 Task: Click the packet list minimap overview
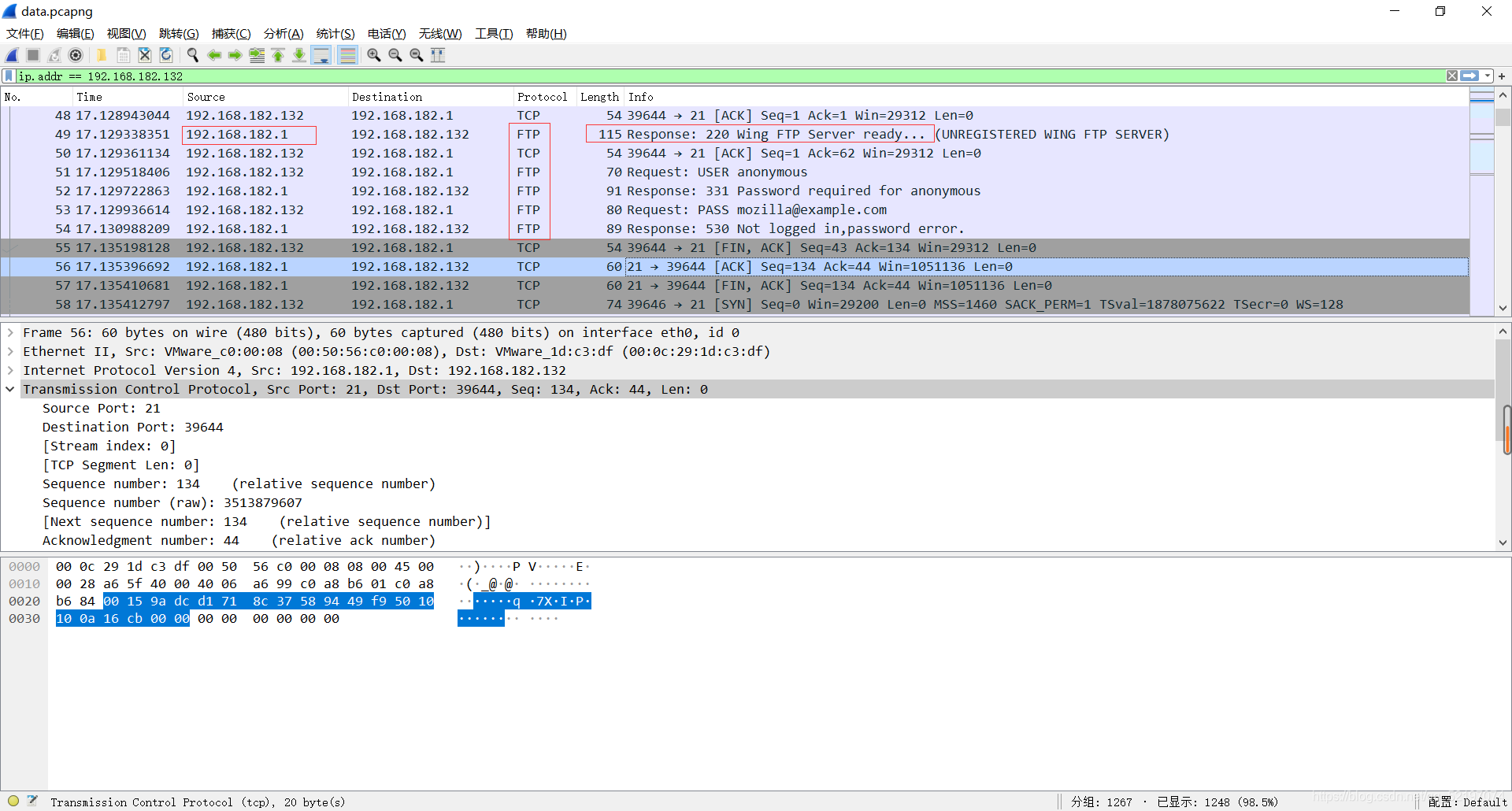[1482, 201]
